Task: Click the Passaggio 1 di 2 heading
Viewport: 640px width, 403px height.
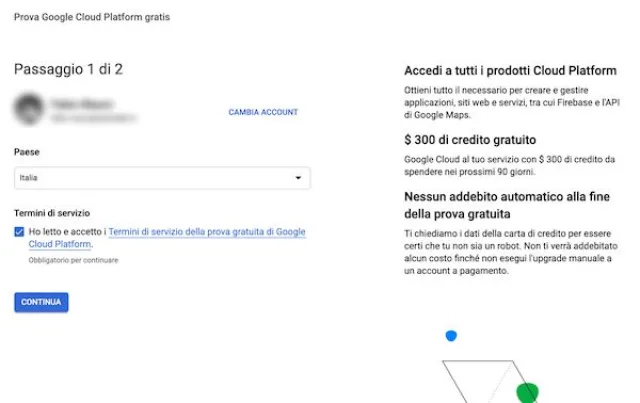Action: [68, 69]
